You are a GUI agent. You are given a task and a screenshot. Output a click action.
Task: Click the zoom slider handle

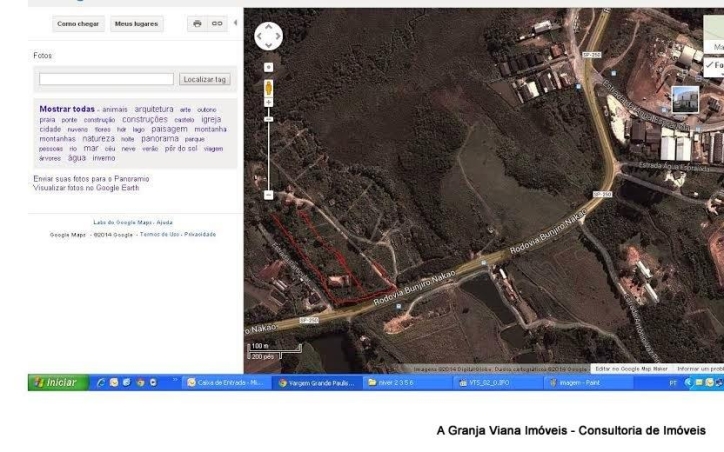tap(268, 119)
